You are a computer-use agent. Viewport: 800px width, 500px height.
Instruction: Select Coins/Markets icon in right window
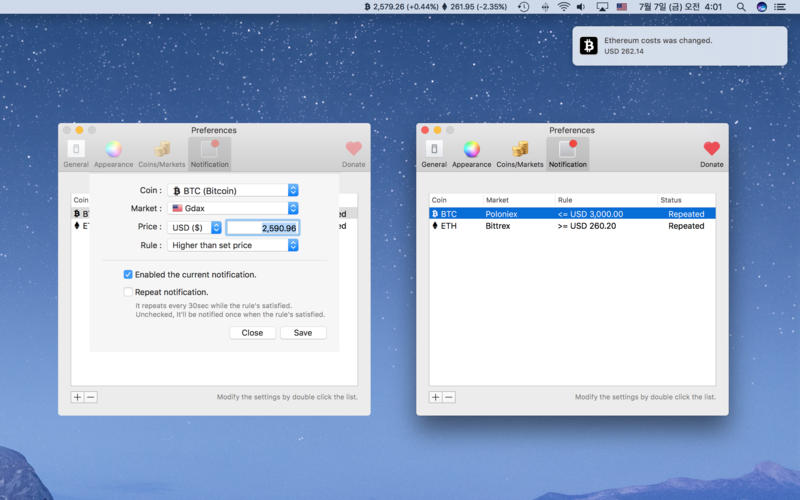[520, 150]
